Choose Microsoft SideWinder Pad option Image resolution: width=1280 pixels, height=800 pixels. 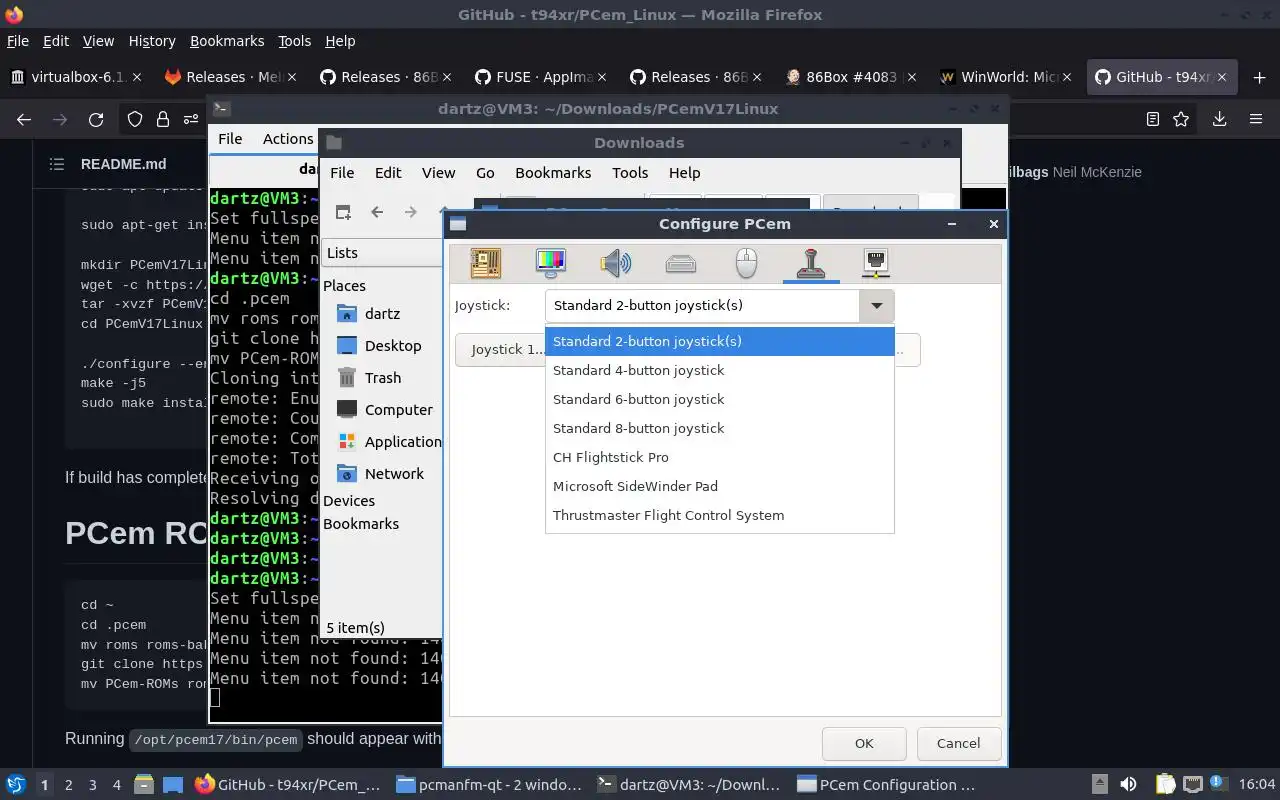point(719,486)
